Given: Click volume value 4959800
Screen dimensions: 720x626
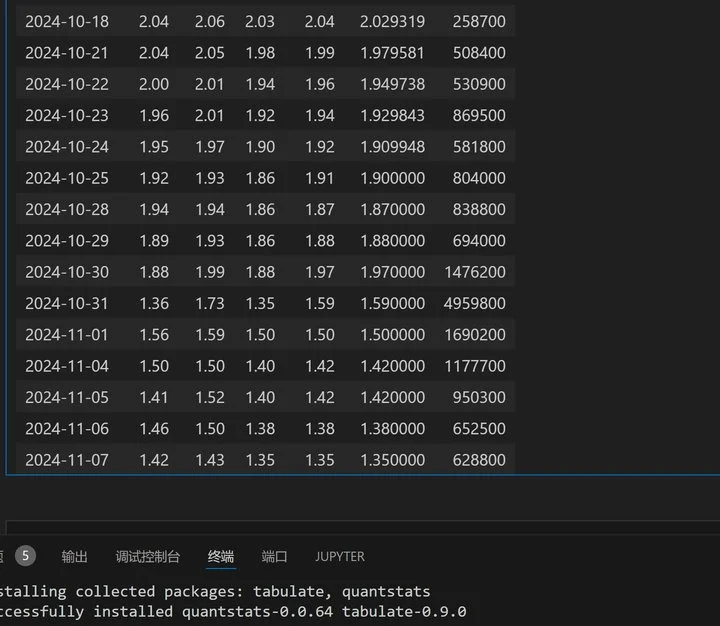Looking at the screenshot, I should pyautogui.click(x=475, y=304).
